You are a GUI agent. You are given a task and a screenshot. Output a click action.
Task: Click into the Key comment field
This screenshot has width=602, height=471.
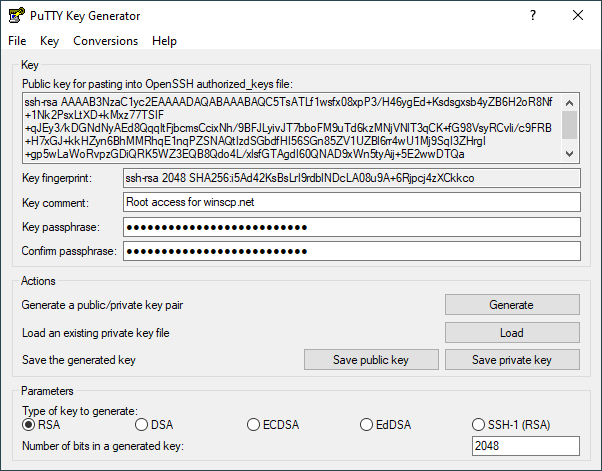(x=350, y=202)
